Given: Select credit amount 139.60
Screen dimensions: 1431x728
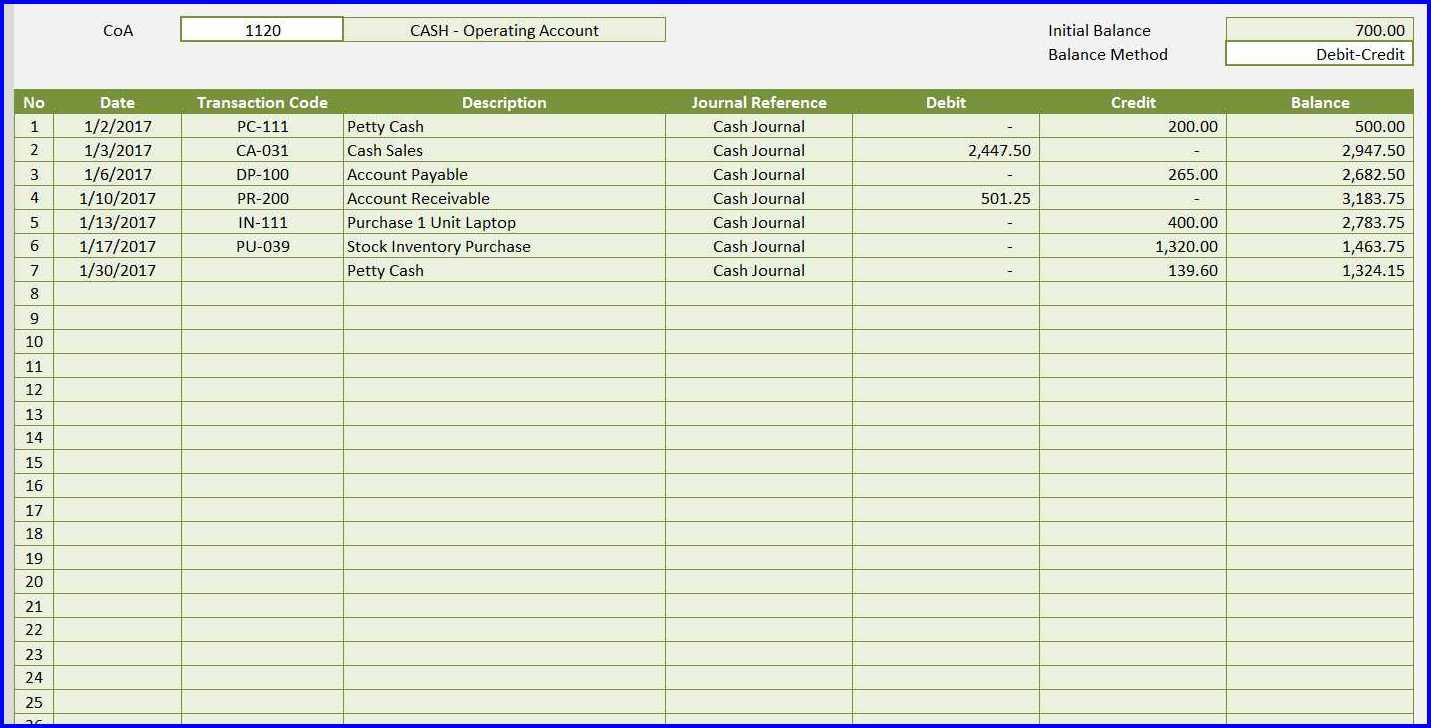Looking at the screenshot, I should [x=1133, y=270].
